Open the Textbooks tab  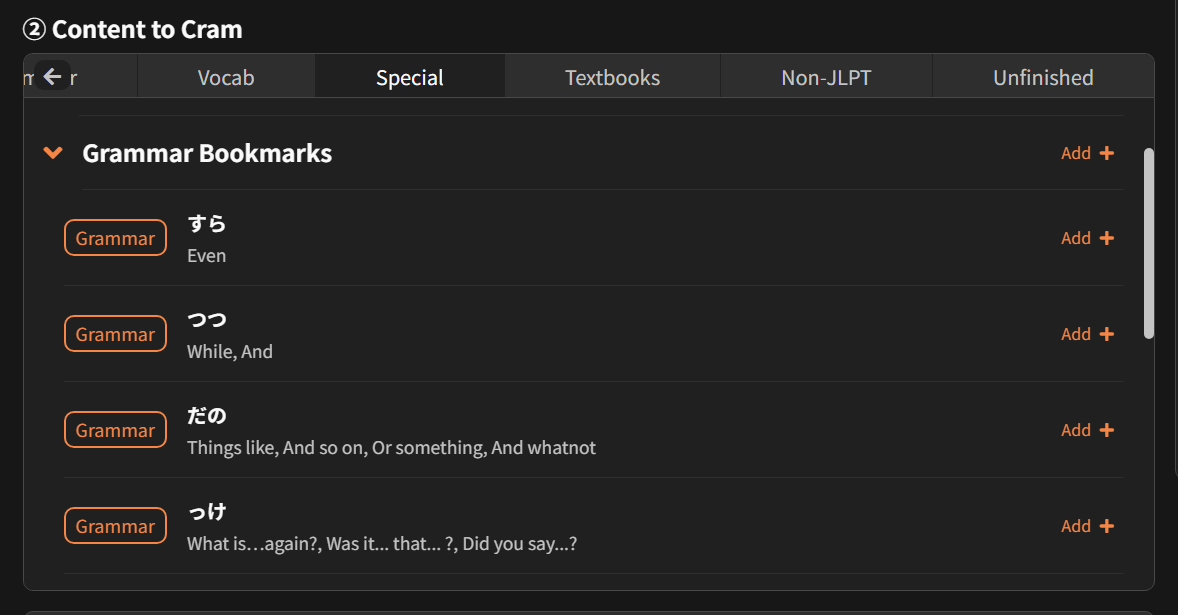click(x=612, y=77)
